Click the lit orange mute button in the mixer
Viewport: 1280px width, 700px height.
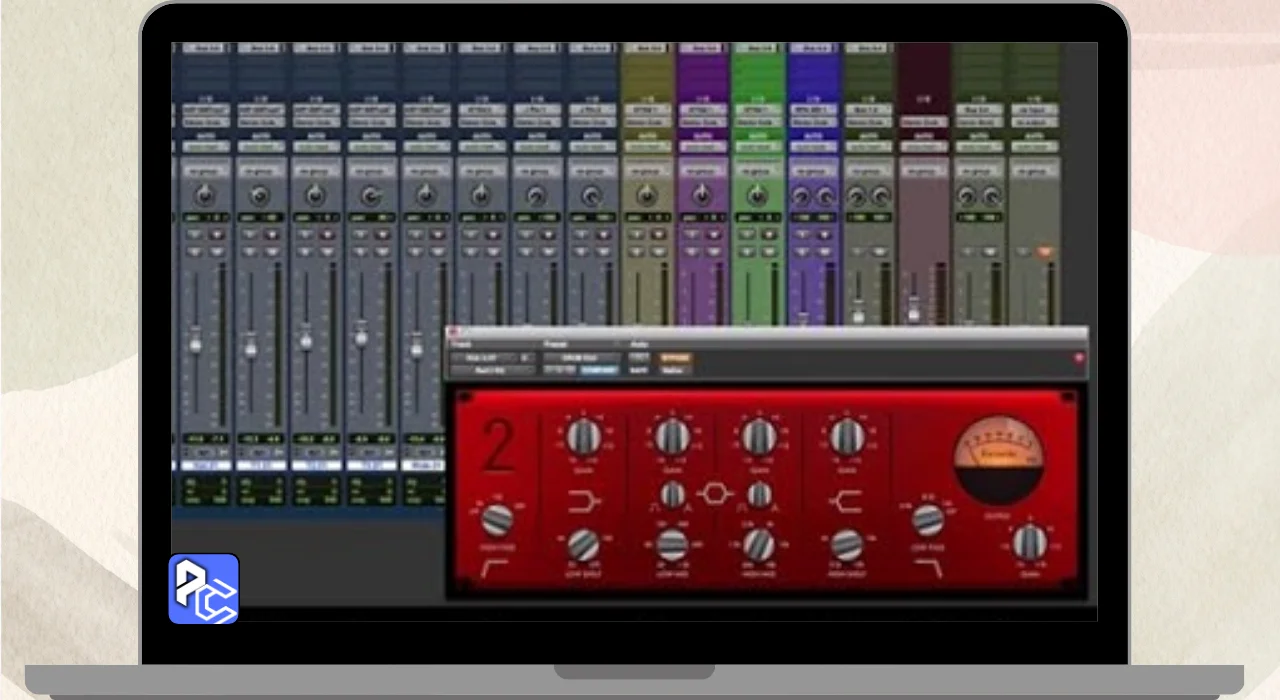click(x=1045, y=252)
